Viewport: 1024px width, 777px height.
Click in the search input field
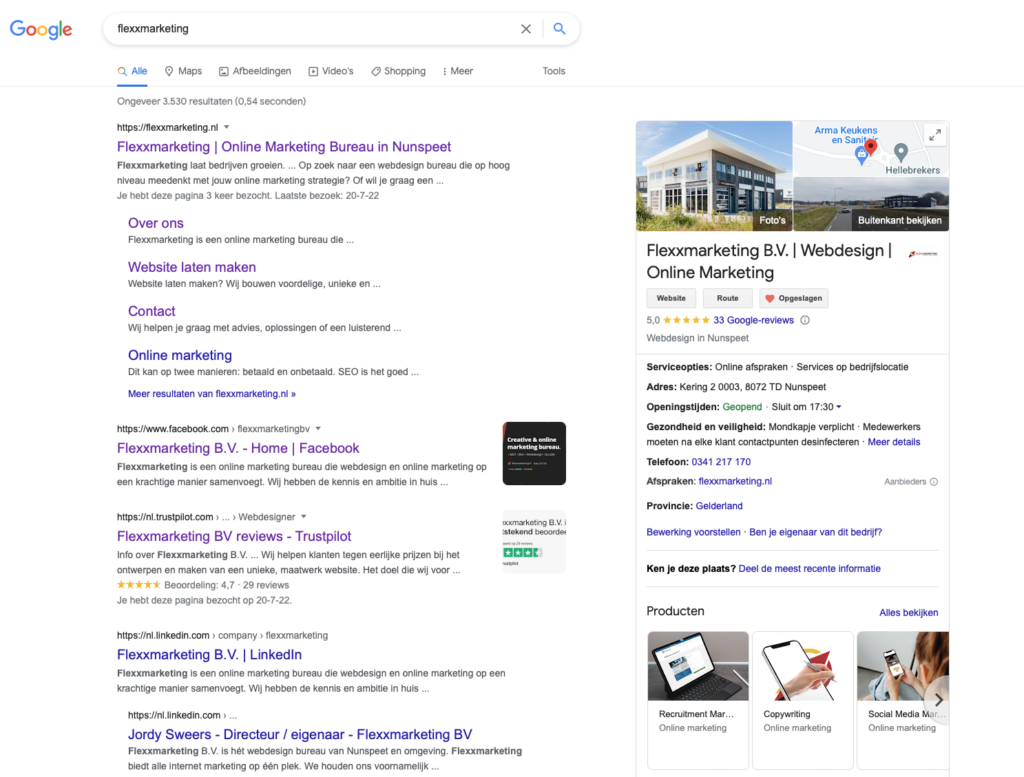(313, 29)
